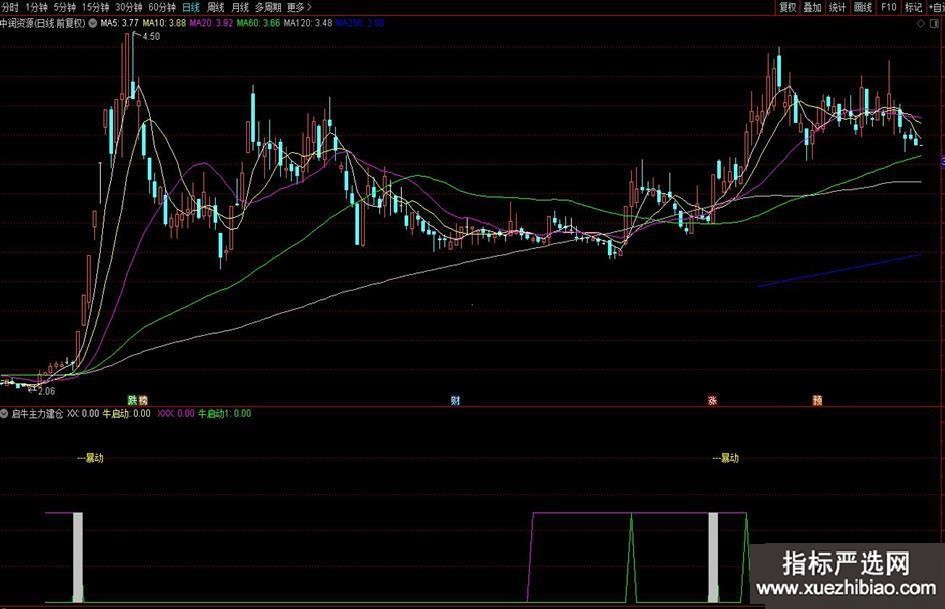Click the 4.50 price high label
The image size is (945, 609).
point(151,37)
